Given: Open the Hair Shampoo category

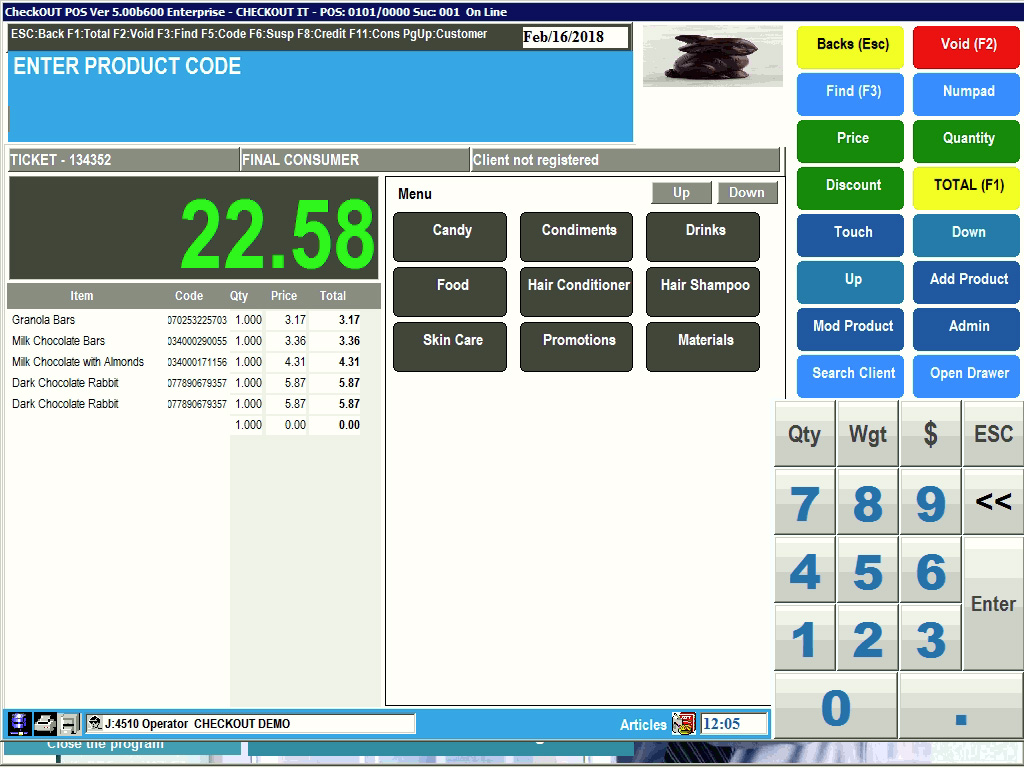Looking at the screenshot, I should [x=704, y=292].
